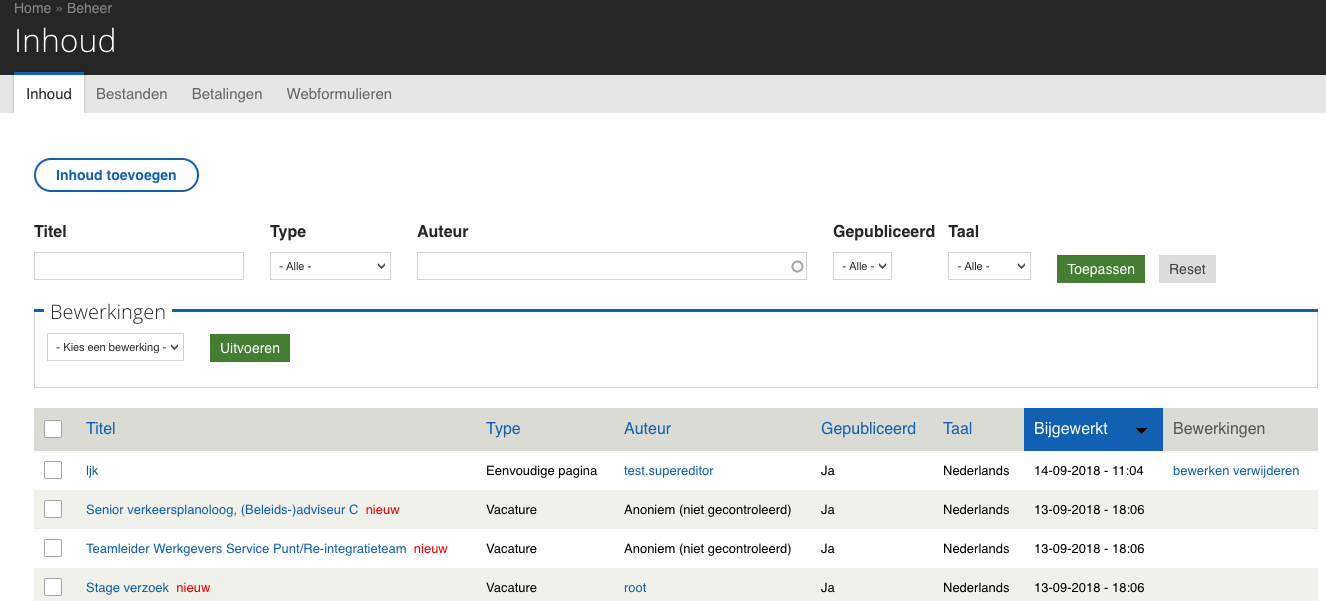Open the Webformulieren tab
1326x601 pixels.
click(x=339, y=94)
